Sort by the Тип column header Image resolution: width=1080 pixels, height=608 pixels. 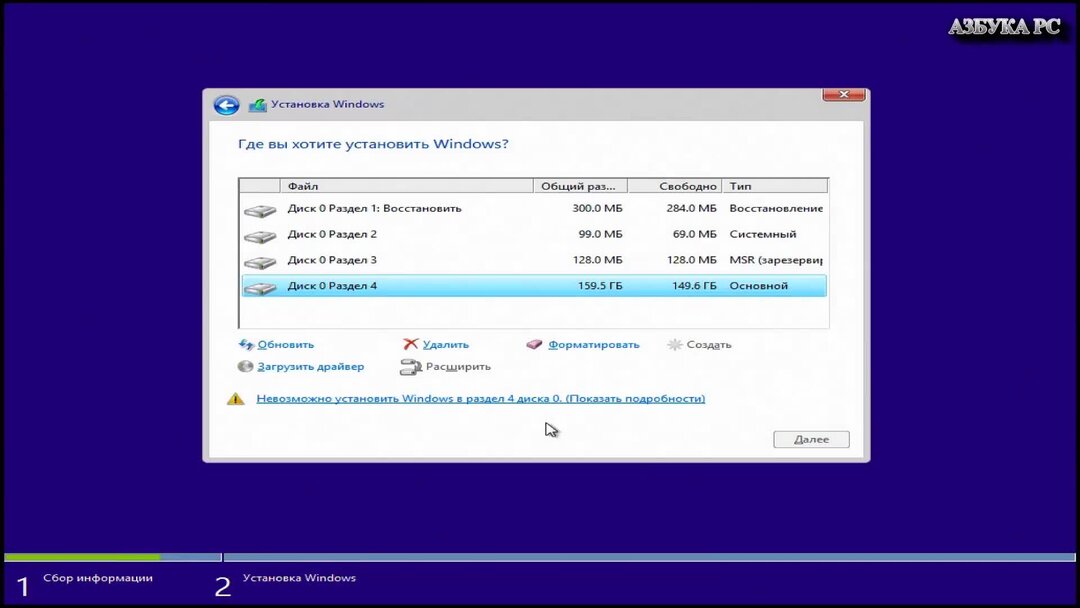point(775,186)
